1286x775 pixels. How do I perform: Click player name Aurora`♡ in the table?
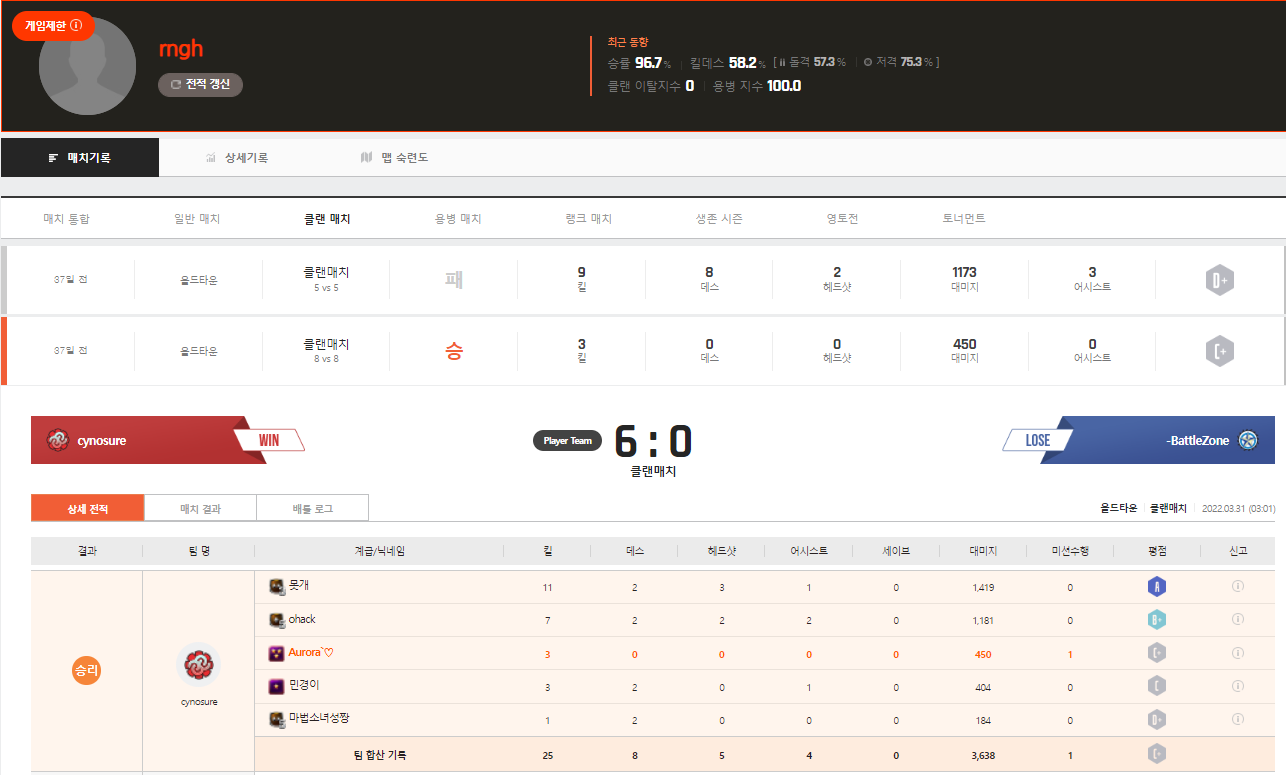[x=310, y=653]
